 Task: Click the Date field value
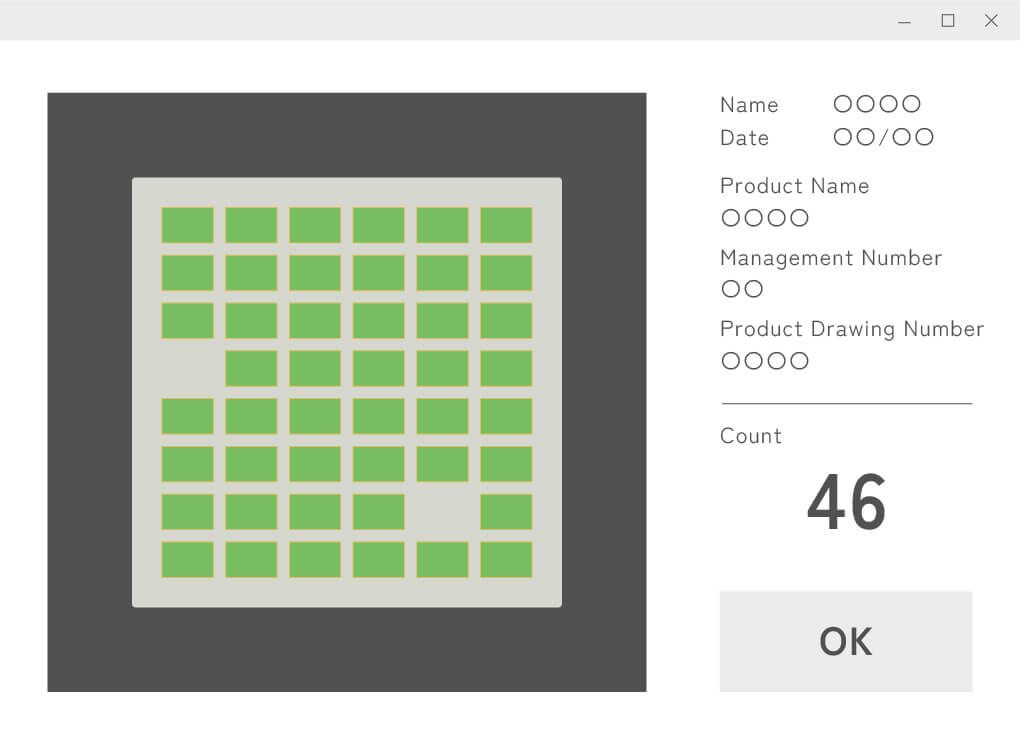pyautogui.click(x=883, y=137)
